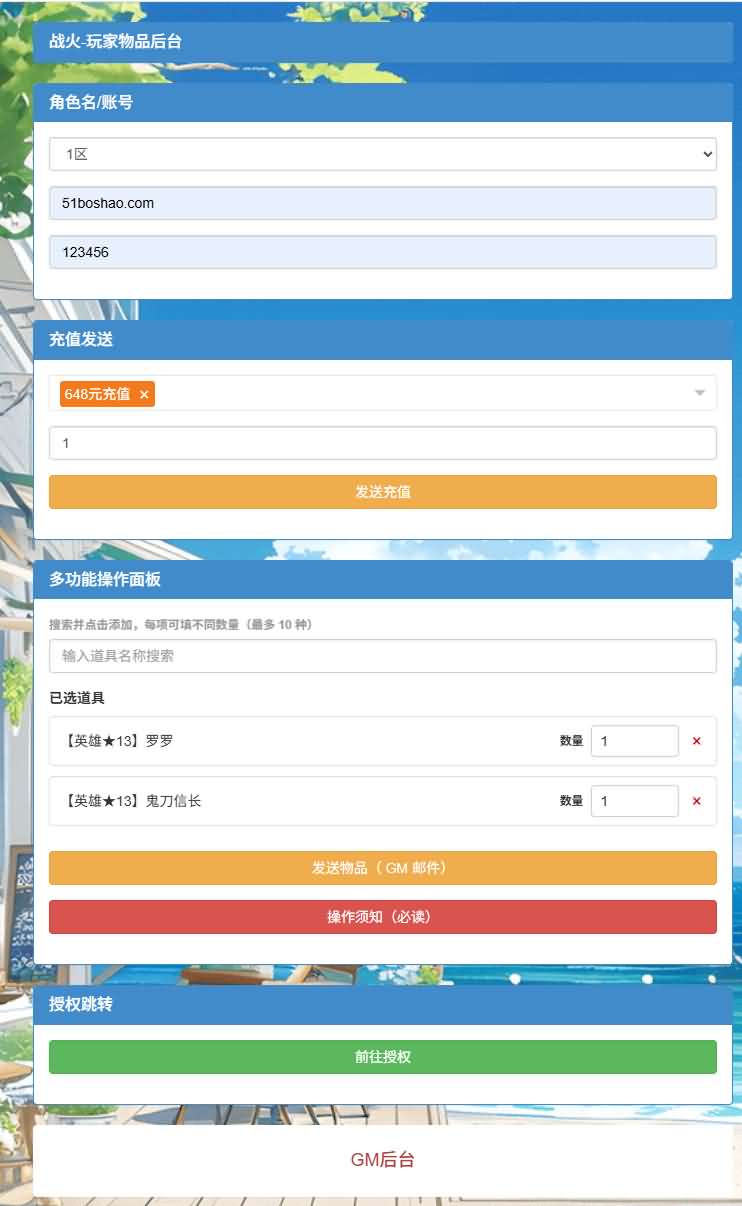Click the 战火-玩家物品后台 title
The width and height of the screenshot is (742, 1206).
[x=115, y=42]
